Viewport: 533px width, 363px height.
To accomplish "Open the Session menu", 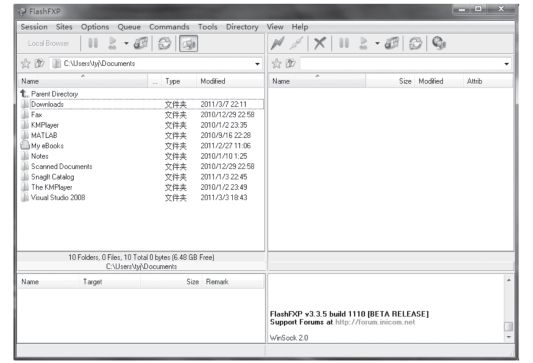I will coord(34,27).
